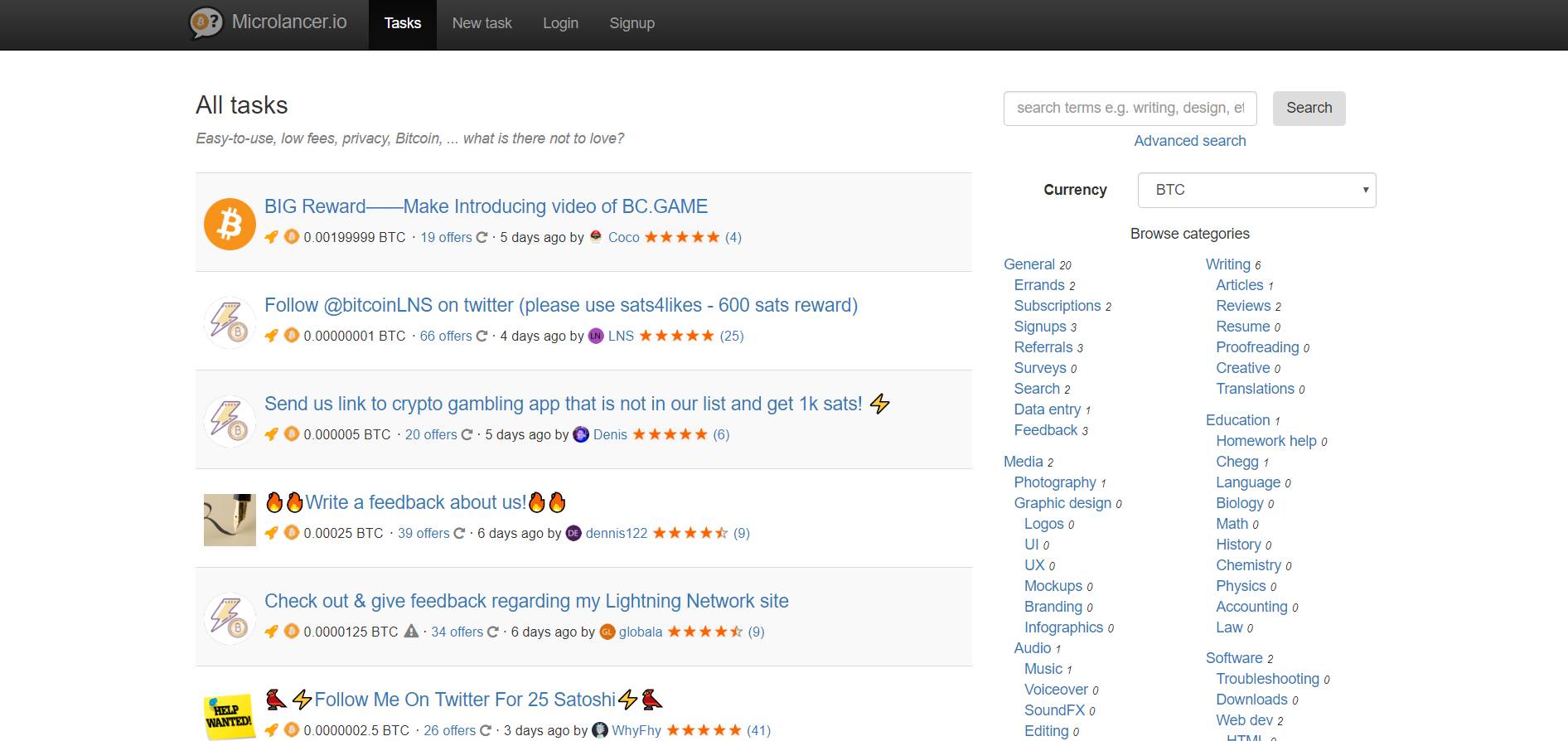The image size is (1568, 741).
Task: Open the Login menu item
Action: [x=560, y=23]
